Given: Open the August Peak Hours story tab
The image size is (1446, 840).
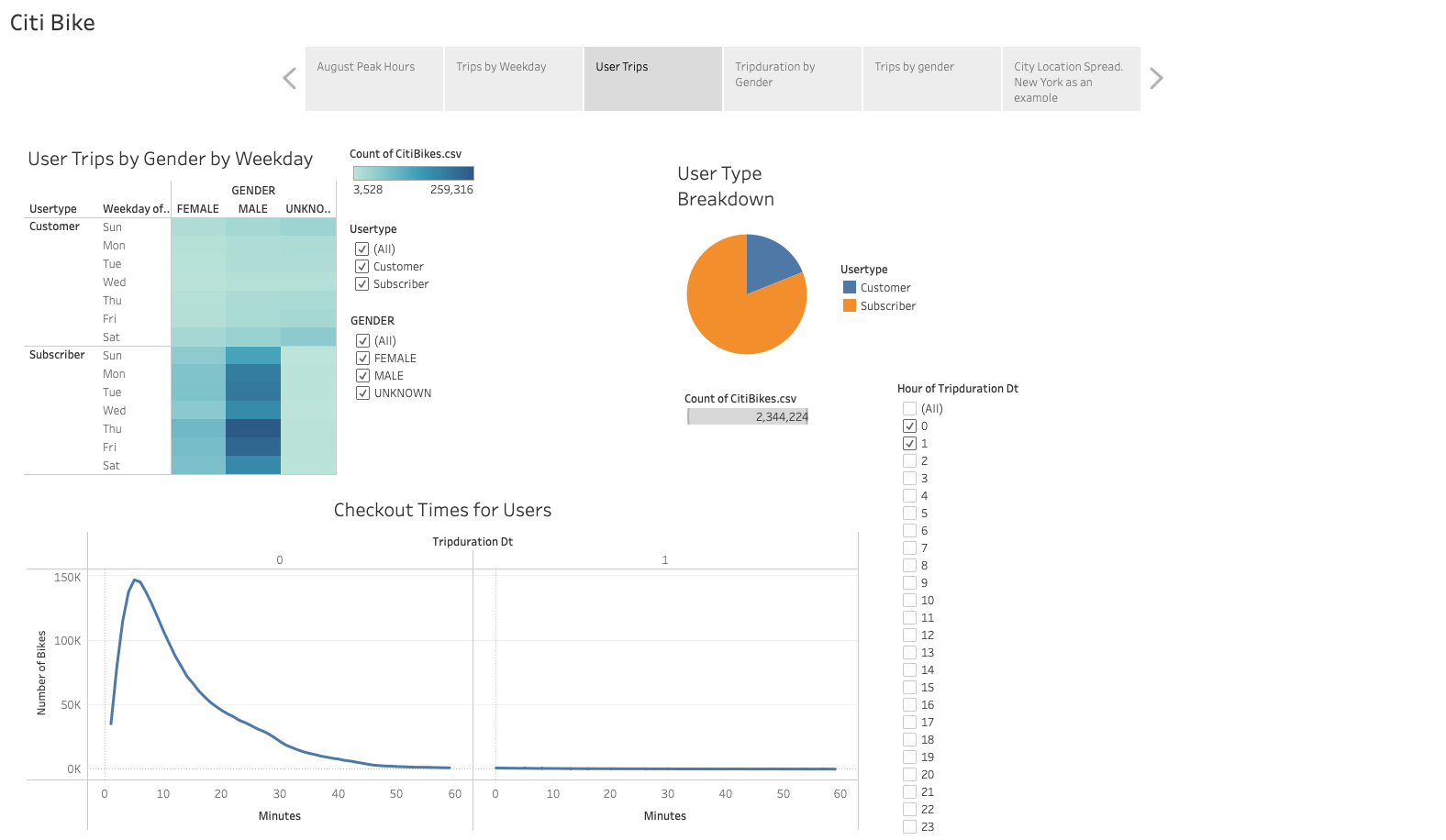Looking at the screenshot, I should point(374,79).
